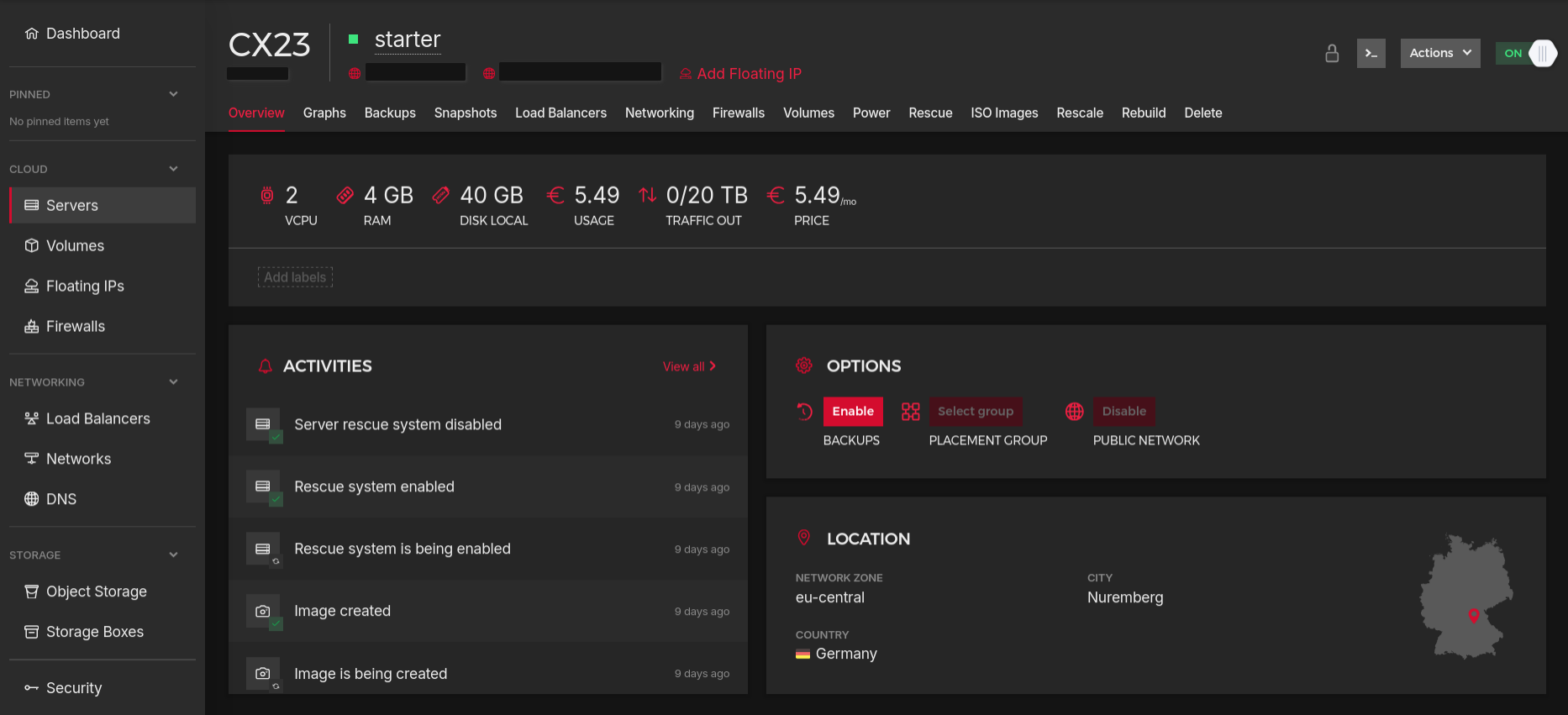The image size is (1568, 715).
Task: Open the Delete tab
Action: 1203,113
